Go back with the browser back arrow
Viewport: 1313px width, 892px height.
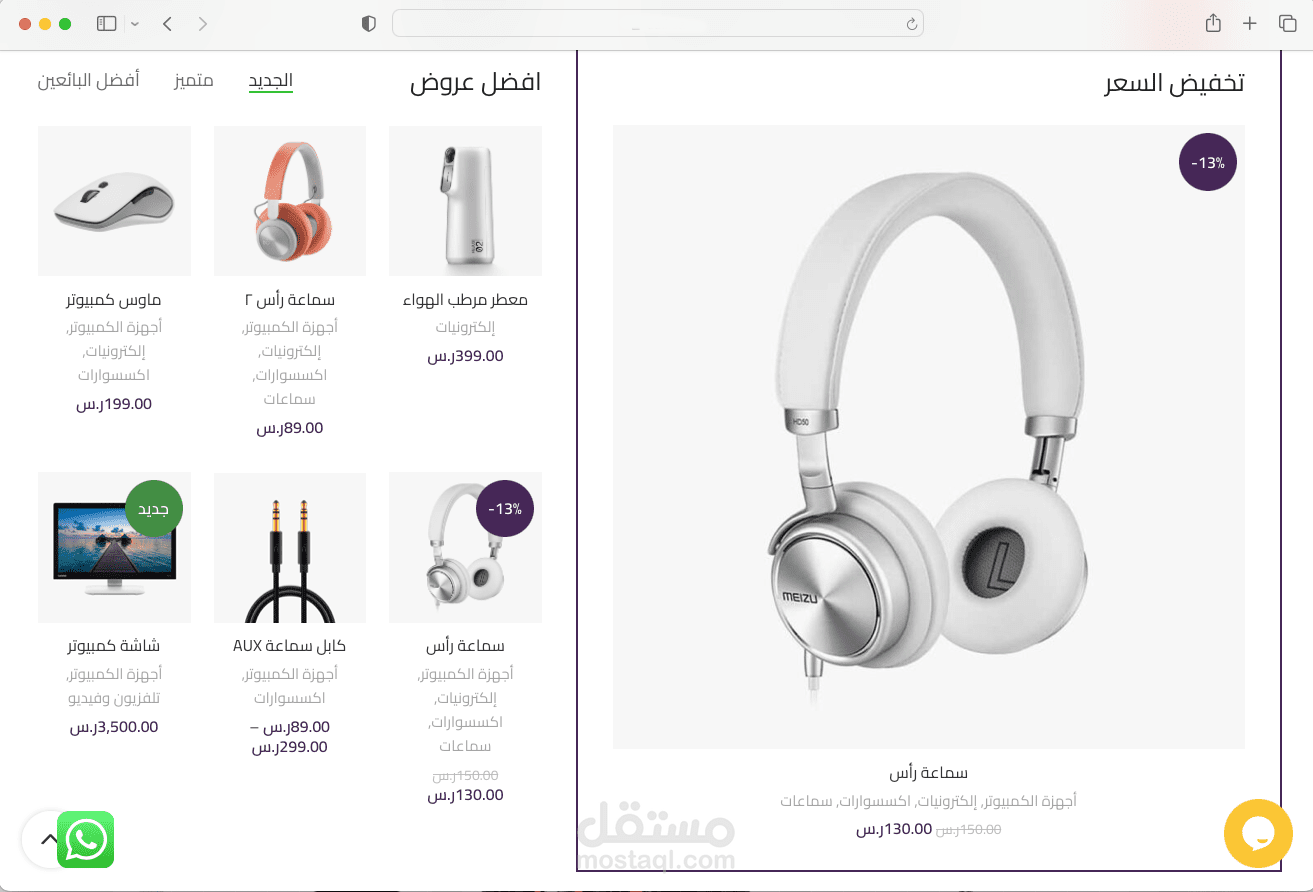168,24
